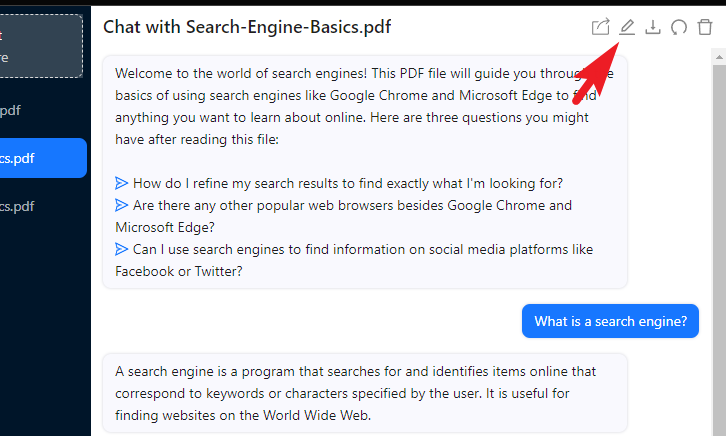726x436 pixels.
Task: Select the highlighted cs.pdf sidebar item
Action: pos(43,158)
